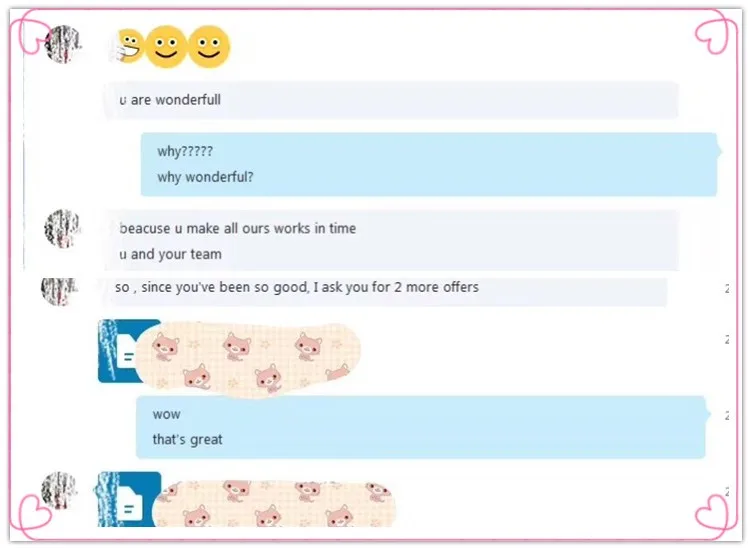748x548 pixels.
Task: Select "beacuse u make all ours works" message
Action: [x=238, y=228]
